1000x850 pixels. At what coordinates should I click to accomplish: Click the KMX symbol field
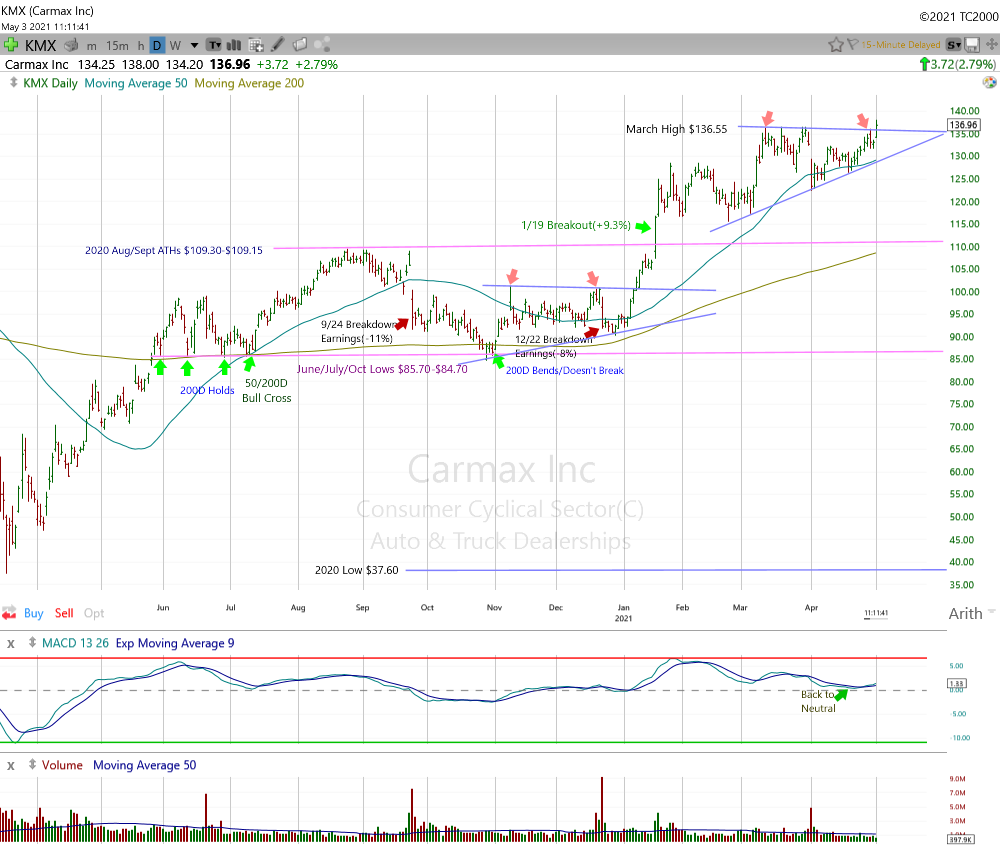click(41, 46)
